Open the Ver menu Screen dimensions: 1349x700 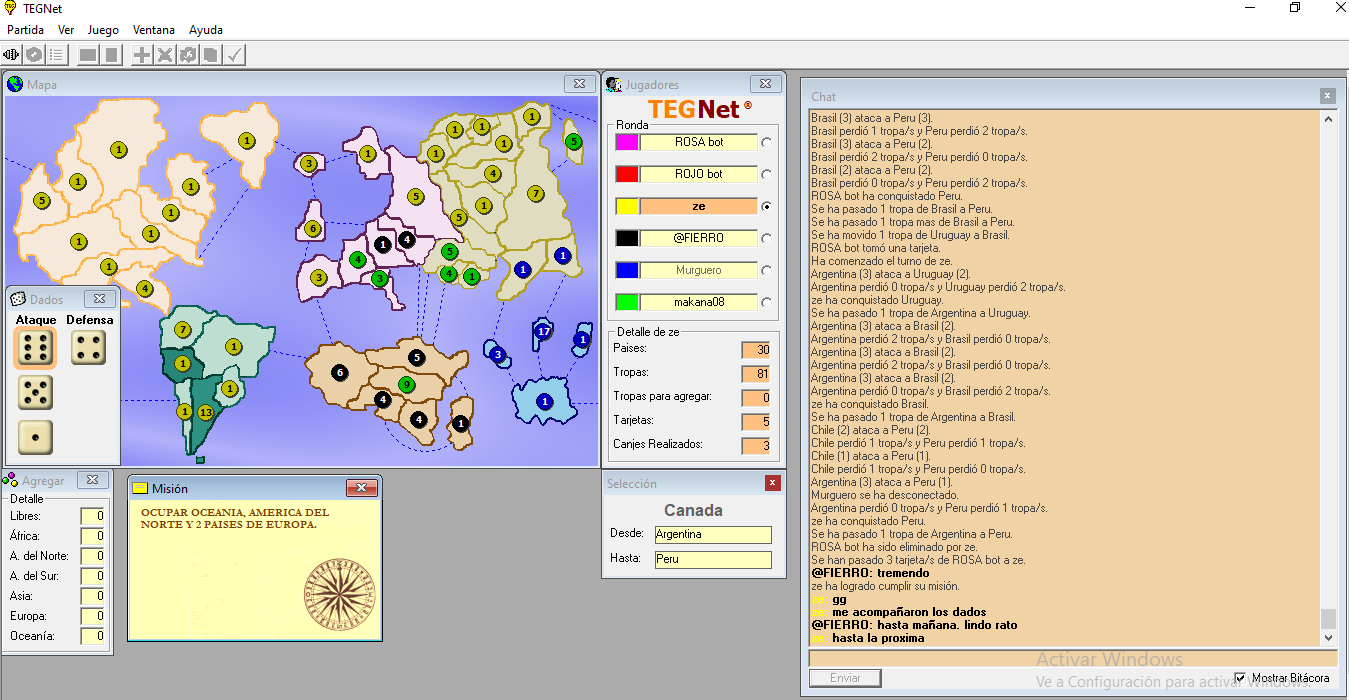tap(66, 30)
